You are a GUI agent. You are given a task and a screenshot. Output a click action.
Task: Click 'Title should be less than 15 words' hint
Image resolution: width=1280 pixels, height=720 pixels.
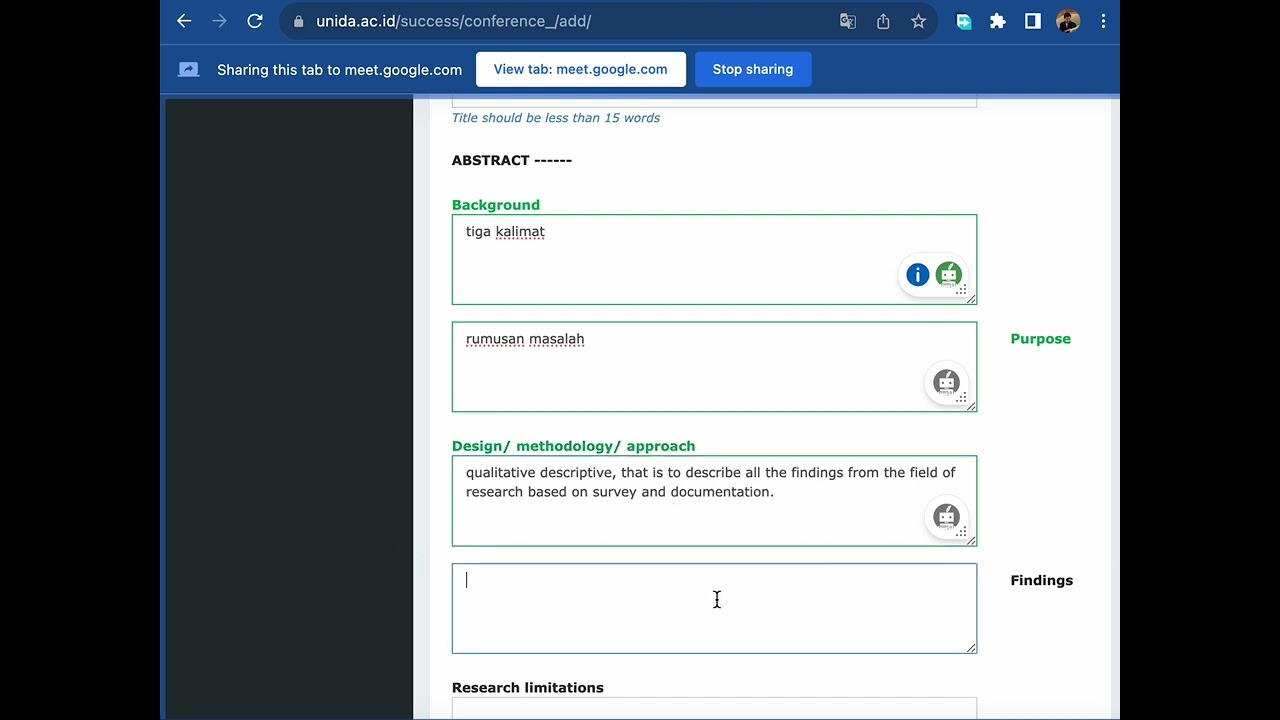pyautogui.click(x=556, y=118)
